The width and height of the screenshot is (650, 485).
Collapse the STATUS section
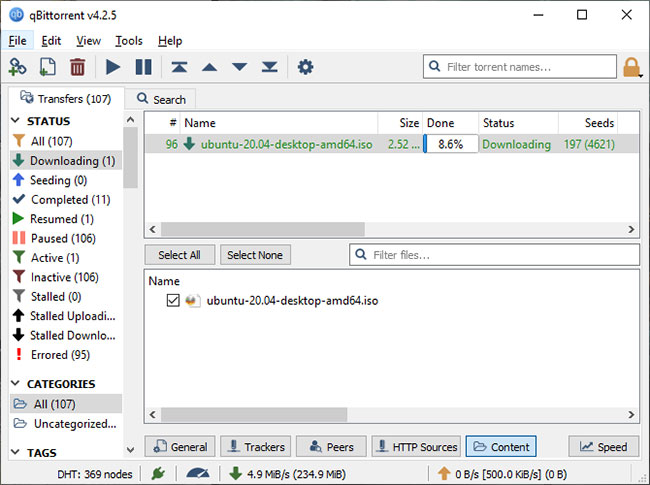[15, 121]
